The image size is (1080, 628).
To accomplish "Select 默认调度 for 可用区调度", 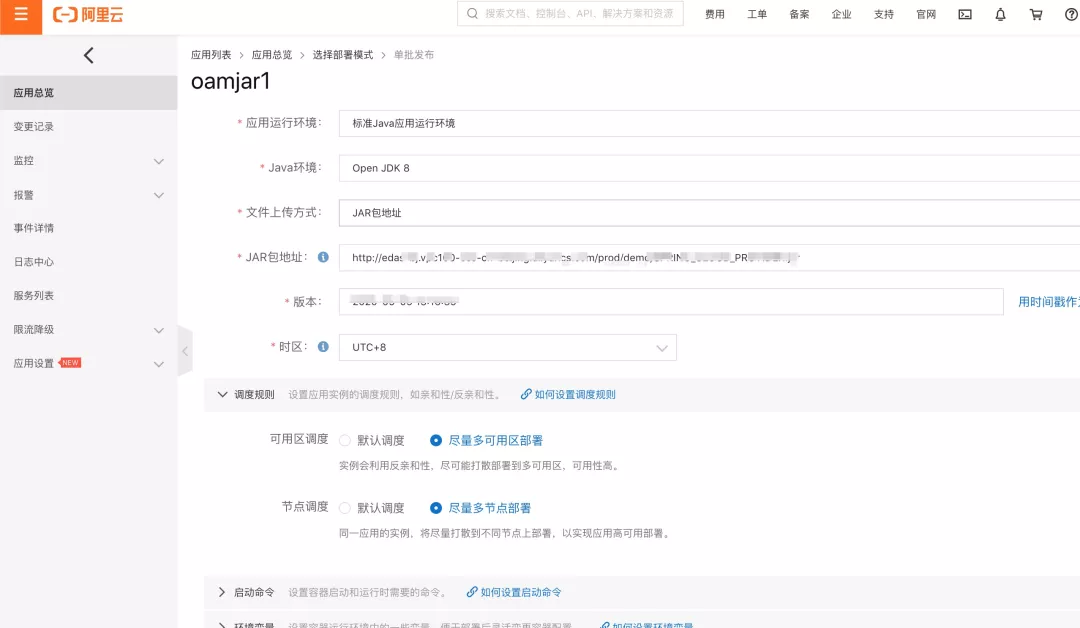I will (x=345, y=440).
